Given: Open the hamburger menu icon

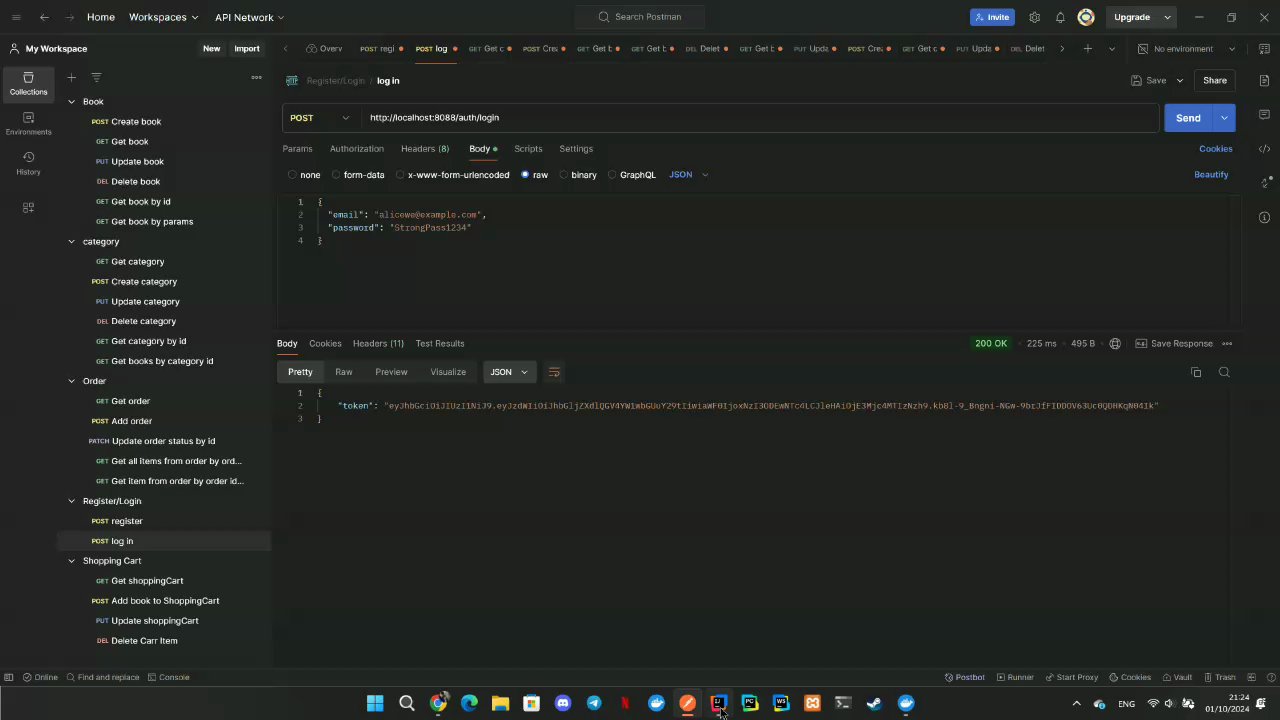Looking at the screenshot, I should (16, 17).
